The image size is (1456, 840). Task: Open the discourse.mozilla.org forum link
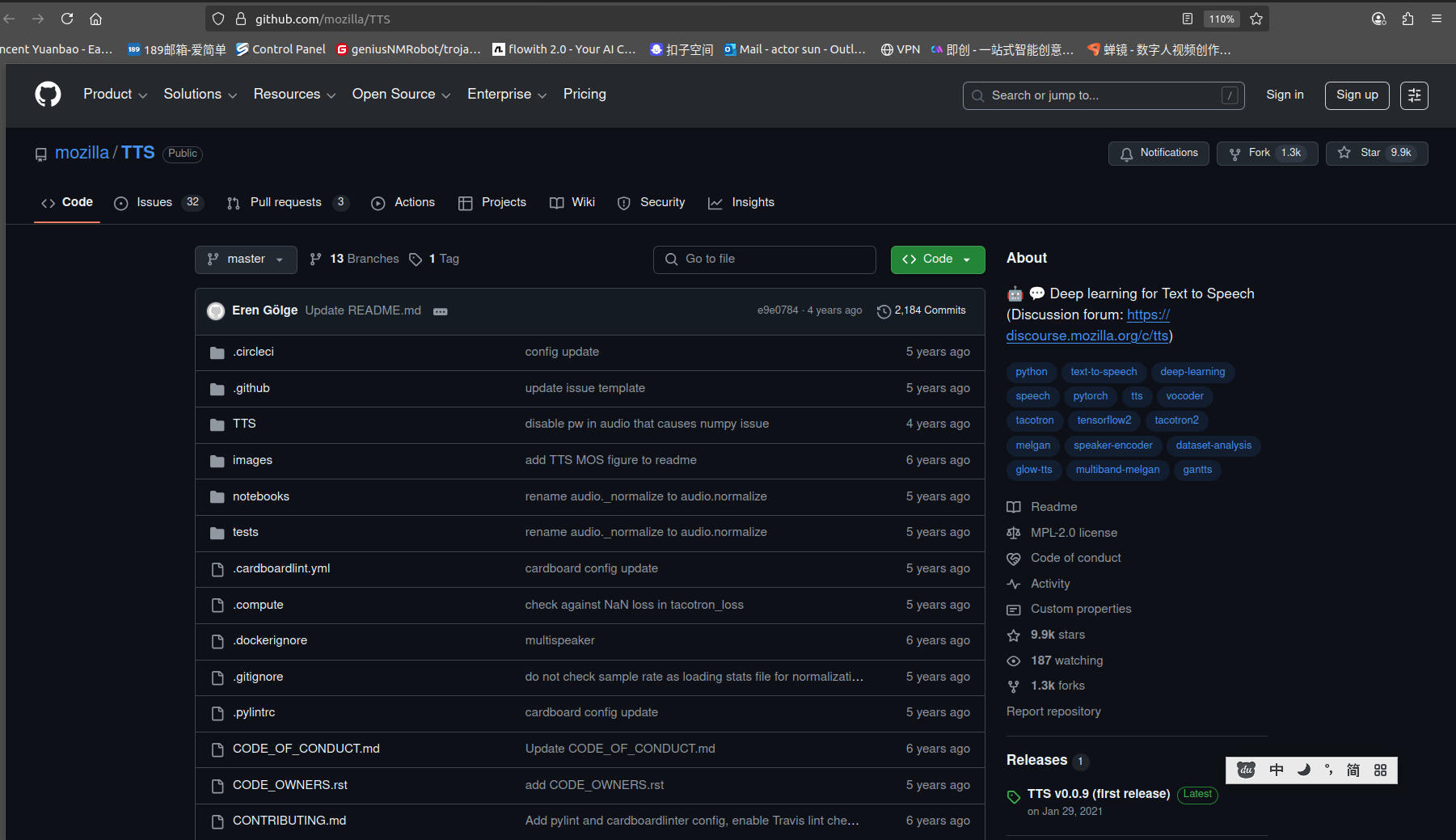pyautogui.click(x=1087, y=325)
